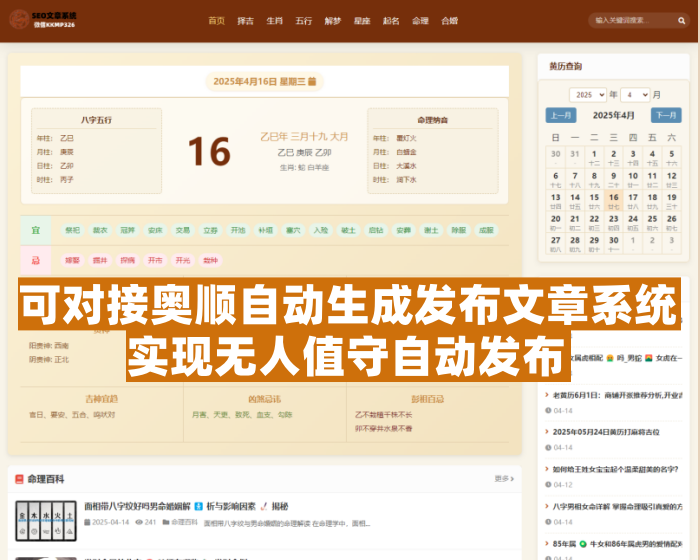Select day 28 in the calendar
Image resolution: width=700 pixels, height=560 pixels.
coord(575,243)
